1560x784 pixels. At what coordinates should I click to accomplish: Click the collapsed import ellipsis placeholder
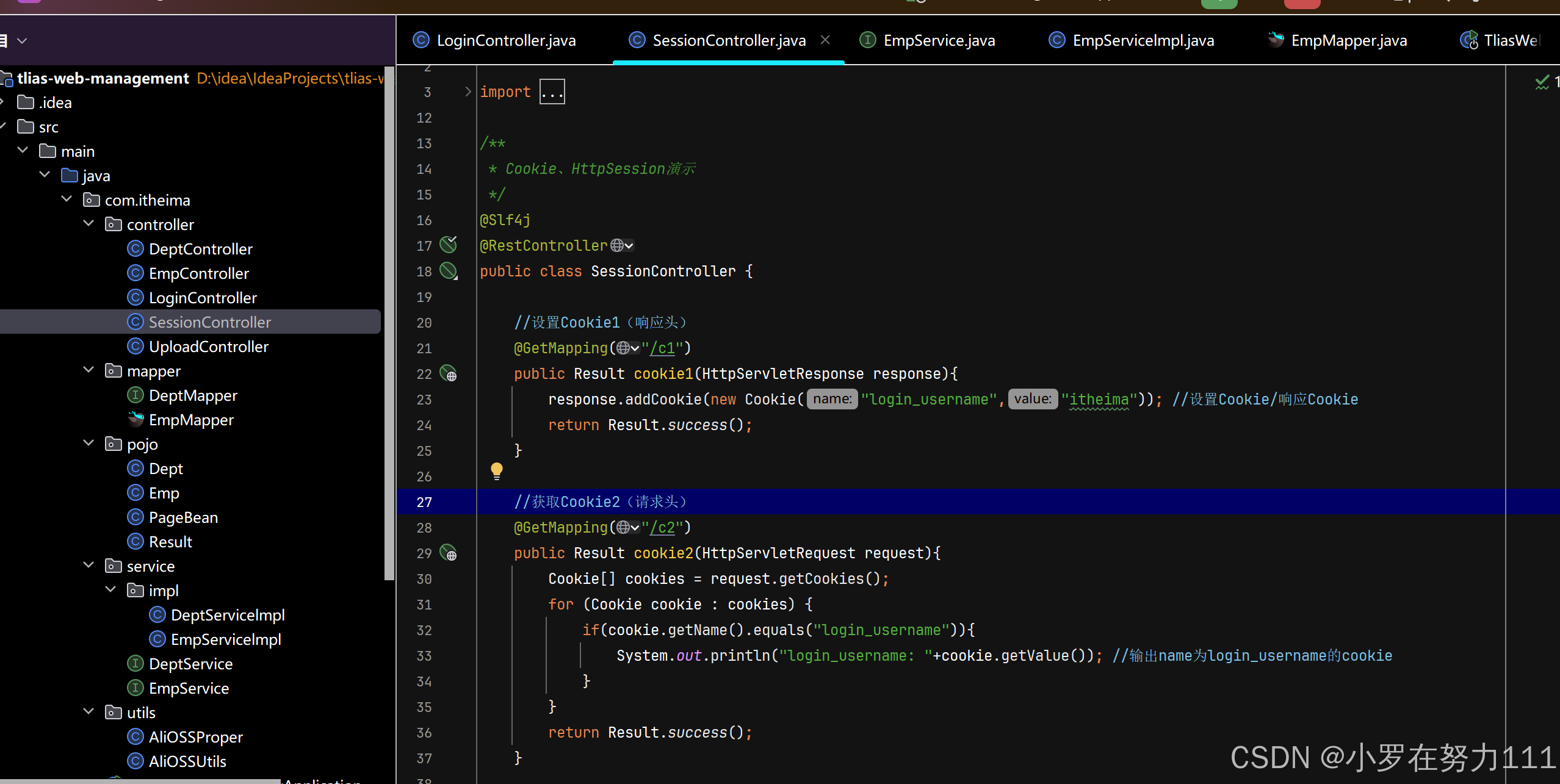click(x=552, y=92)
